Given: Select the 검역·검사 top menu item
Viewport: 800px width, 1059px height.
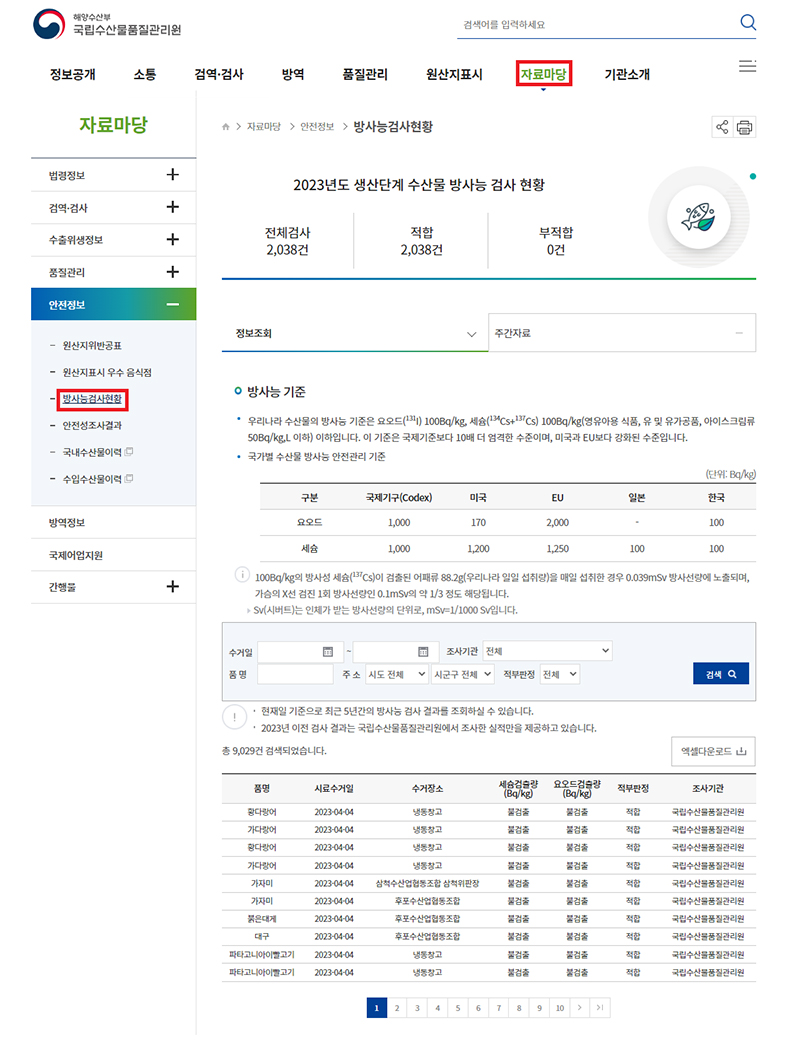Looking at the screenshot, I should click(218, 74).
